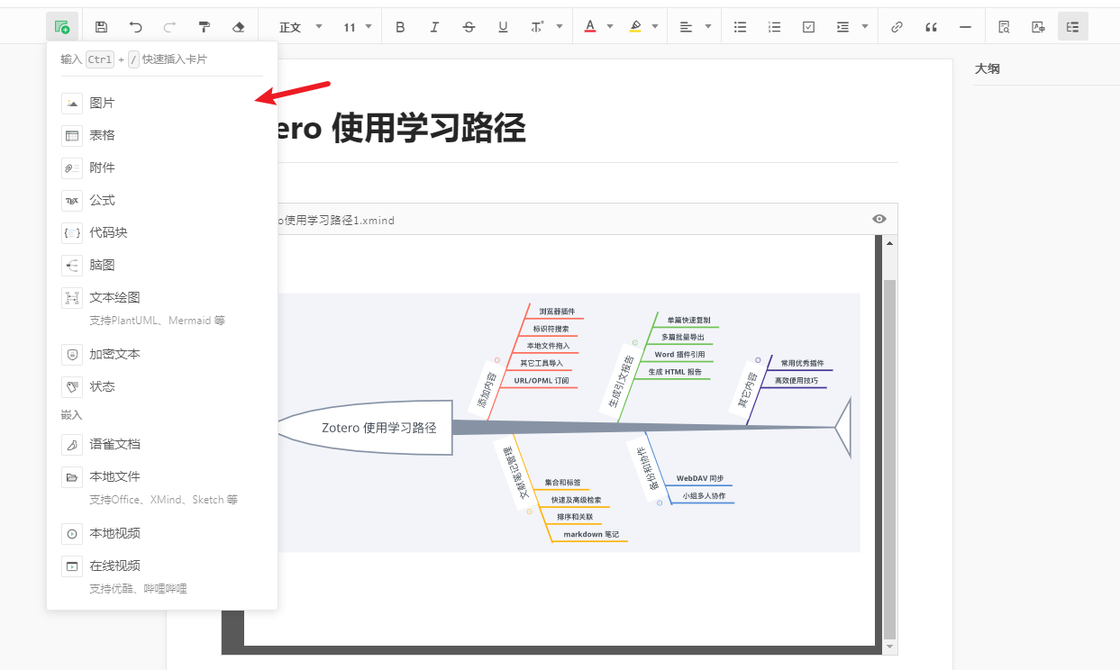This screenshot has height=670, width=1120.
Task: Insert a bulleted list
Action: coord(740,27)
